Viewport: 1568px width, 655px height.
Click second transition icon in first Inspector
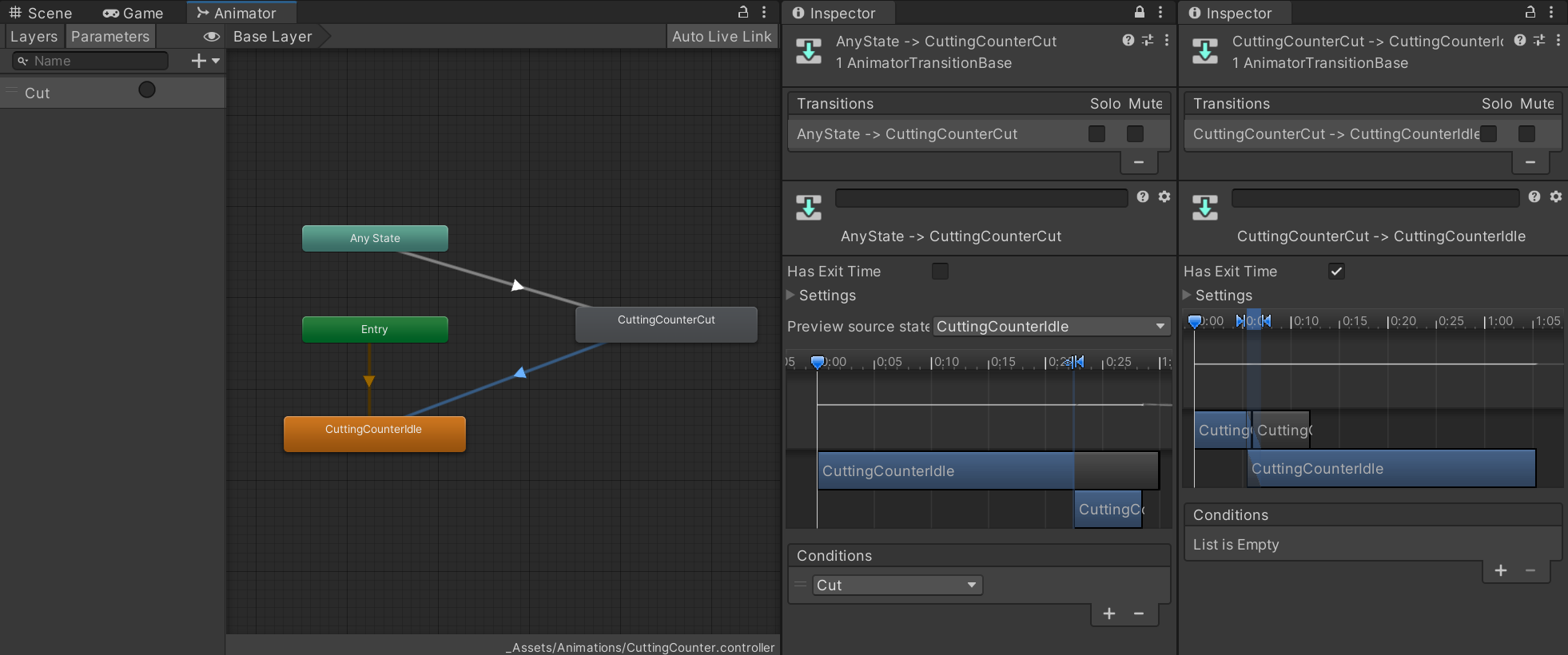pos(809,208)
